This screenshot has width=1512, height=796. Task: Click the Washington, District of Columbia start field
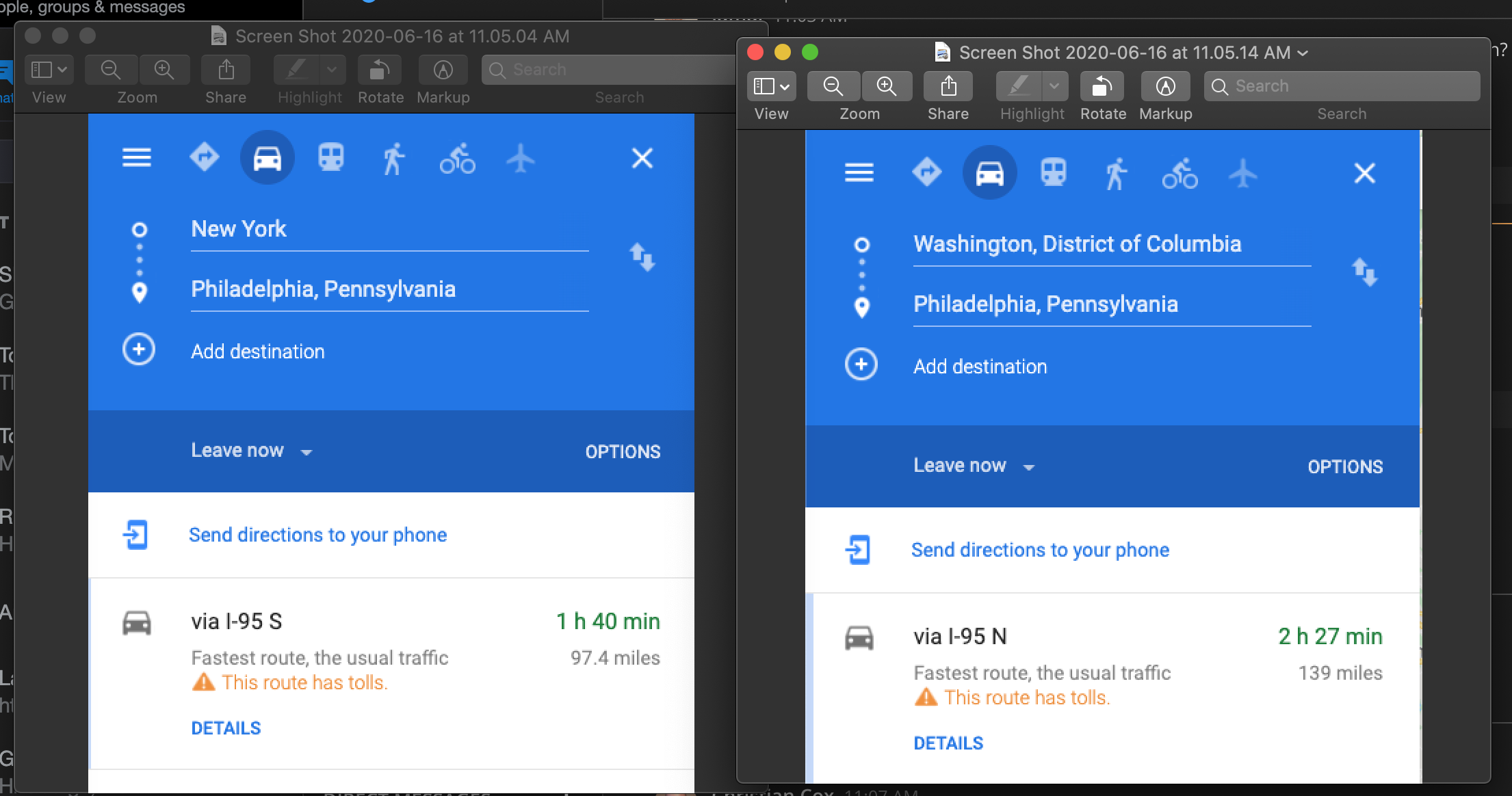pyautogui.click(x=1112, y=244)
